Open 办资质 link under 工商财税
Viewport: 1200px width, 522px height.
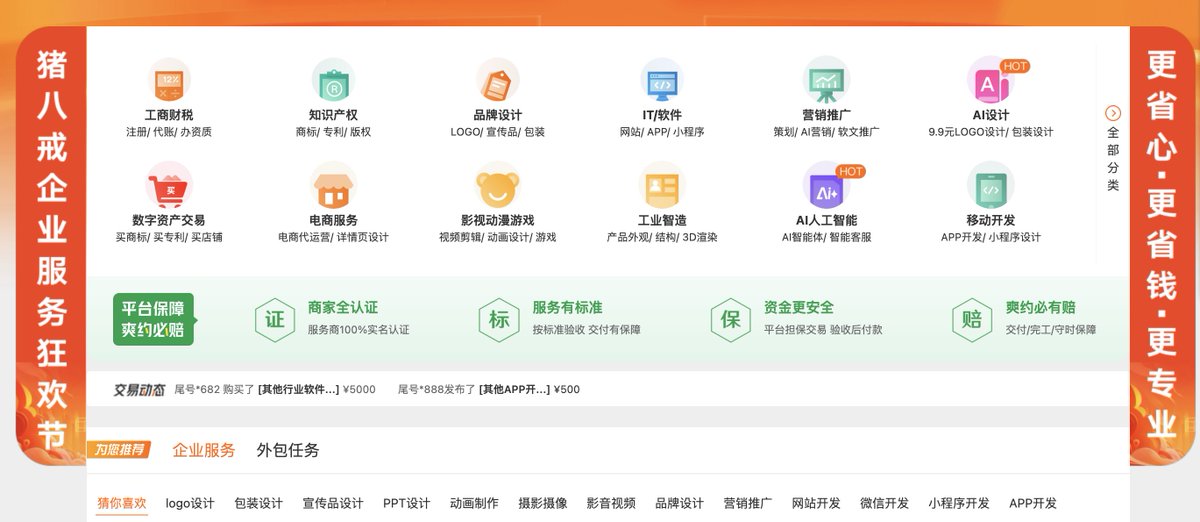[x=196, y=132]
